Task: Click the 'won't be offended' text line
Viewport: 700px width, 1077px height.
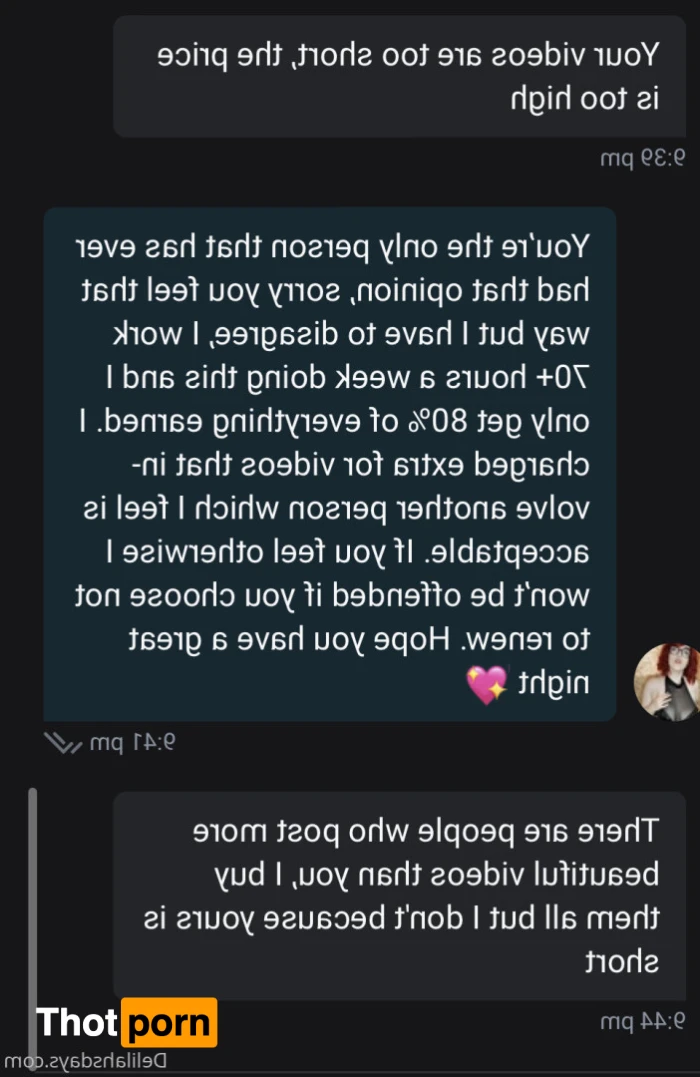Action: tap(332, 596)
